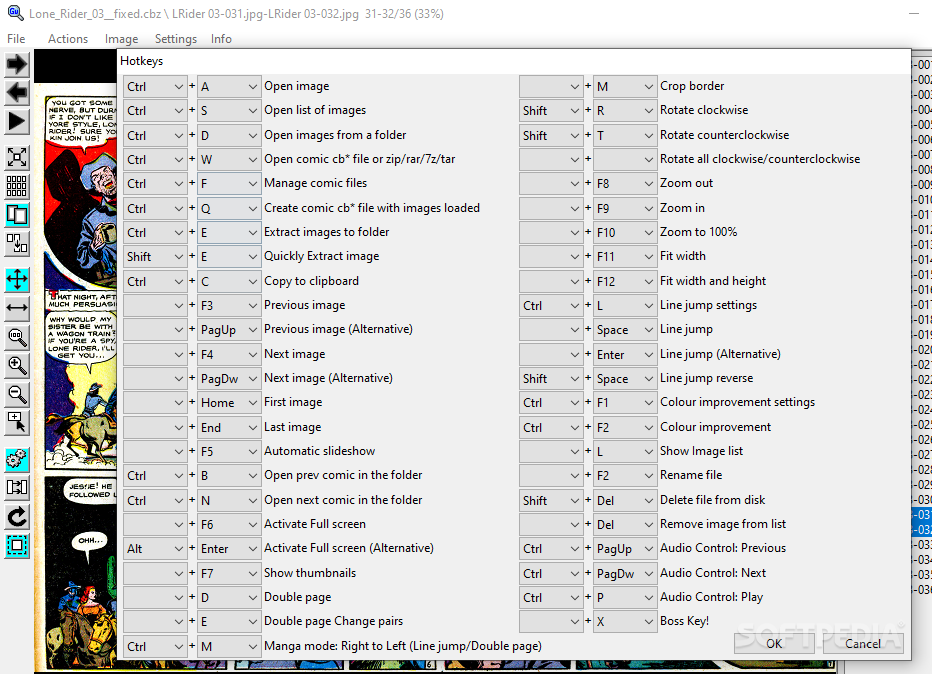The height and width of the screenshot is (674, 932).
Task: Open the Info menu
Action: point(221,39)
